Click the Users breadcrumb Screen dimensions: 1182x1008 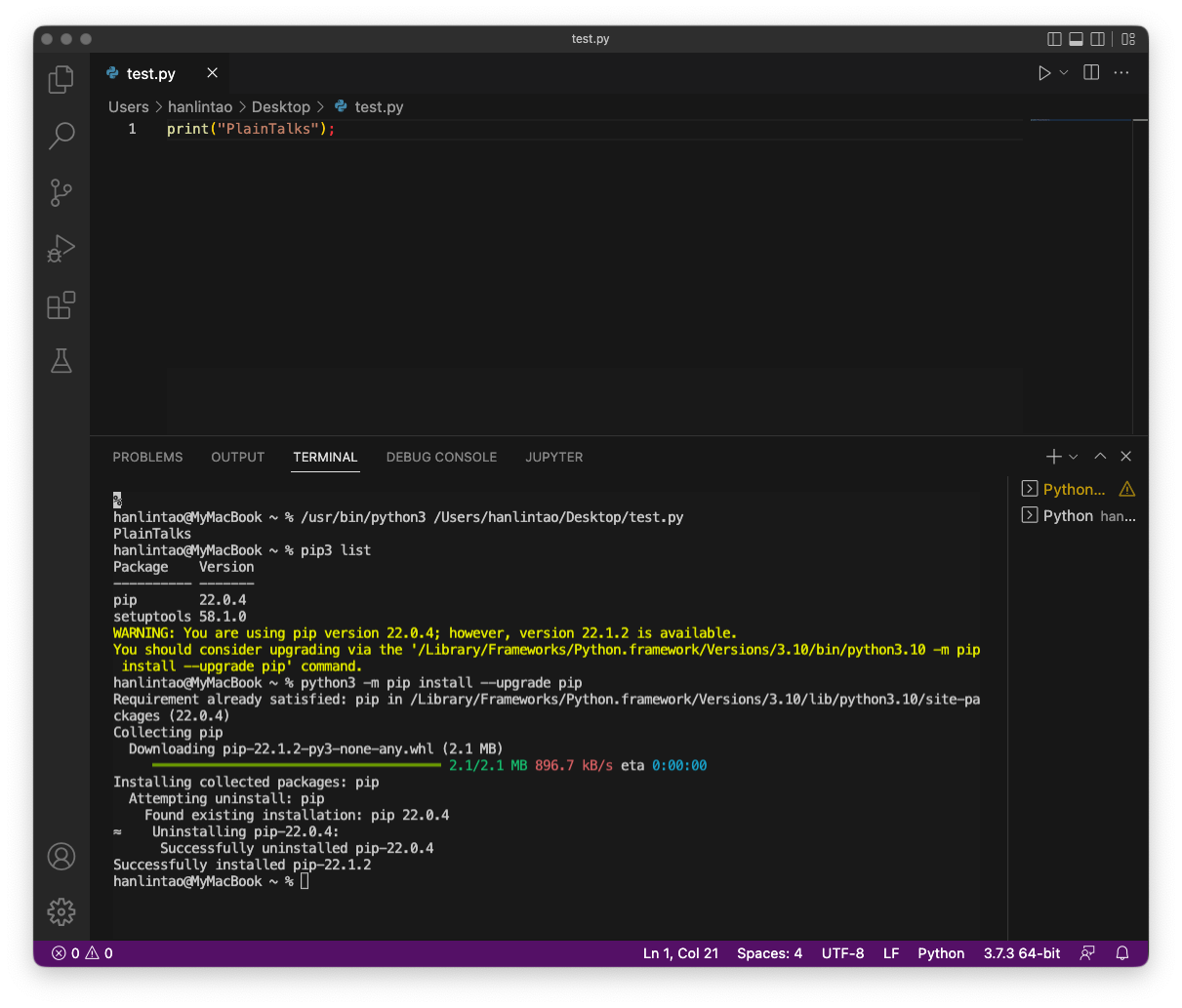click(129, 107)
